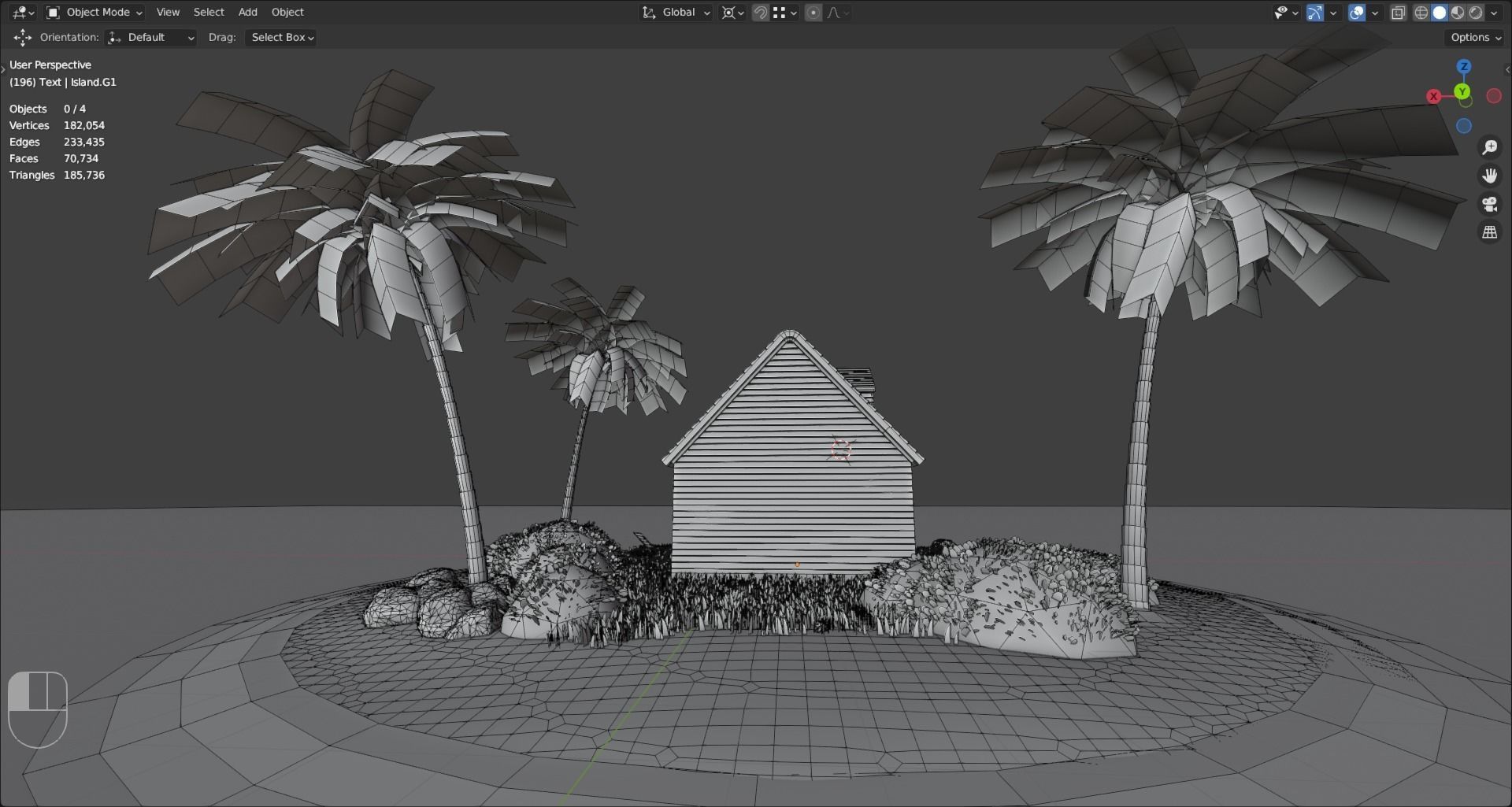
Task: Click the 3D cursor on the house
Action: (x=841, y=450)
